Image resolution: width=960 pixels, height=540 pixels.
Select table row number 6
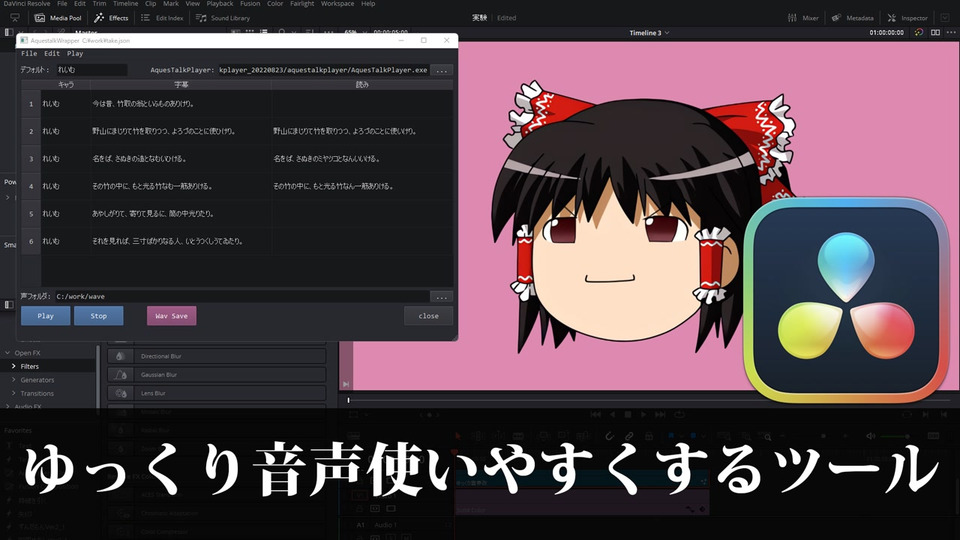31,241
